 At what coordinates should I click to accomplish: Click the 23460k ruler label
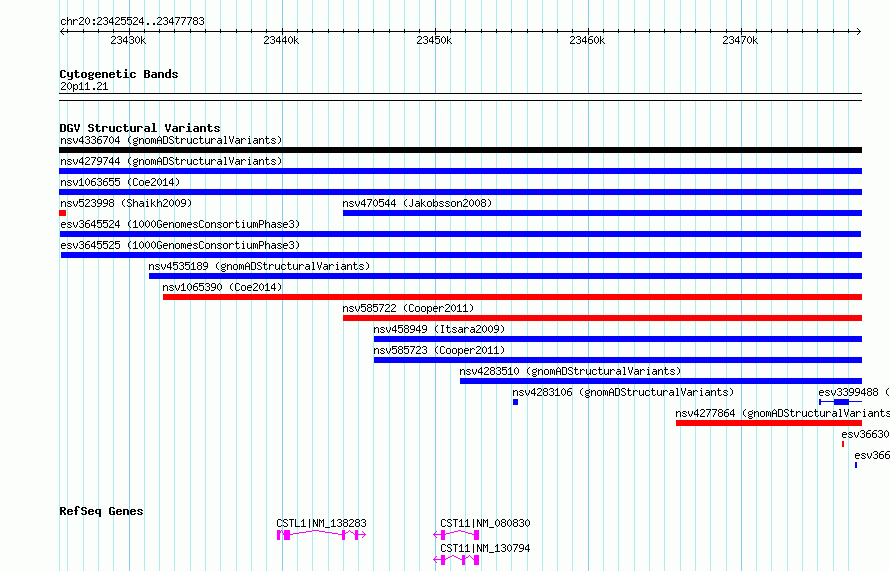587,40
